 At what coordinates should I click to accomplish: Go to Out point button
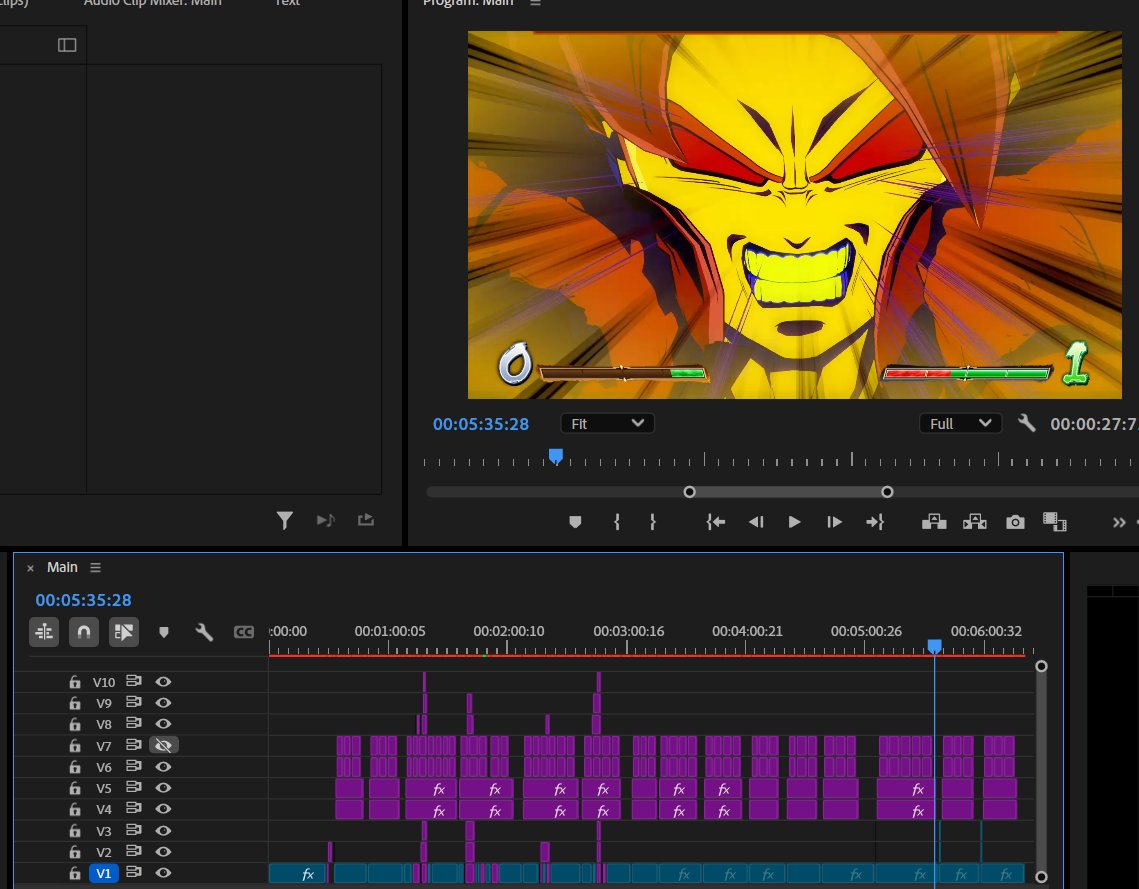point(875,522)
